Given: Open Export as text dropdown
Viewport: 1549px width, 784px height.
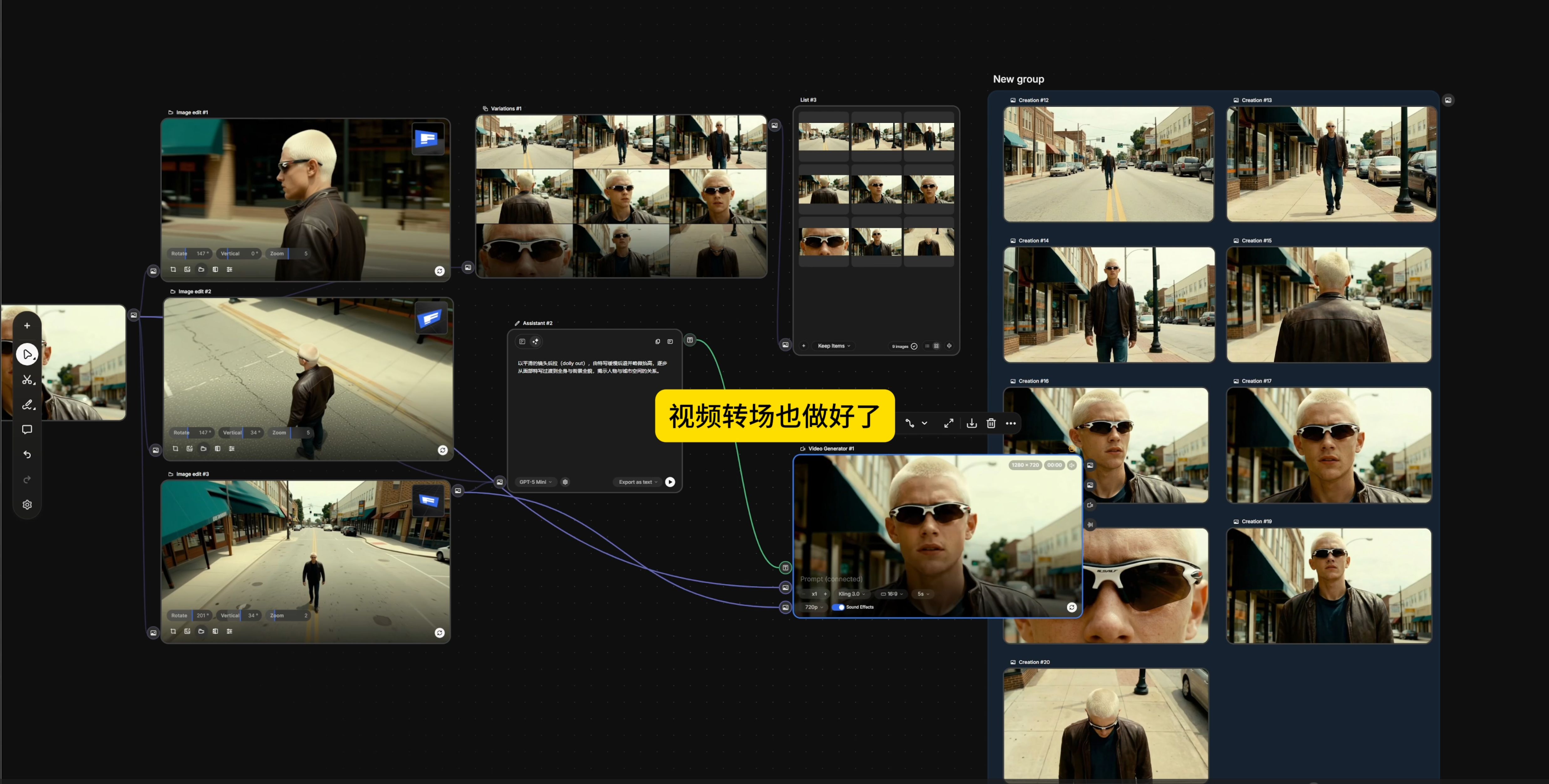Looking at the screenshot, I should point(638,482).
